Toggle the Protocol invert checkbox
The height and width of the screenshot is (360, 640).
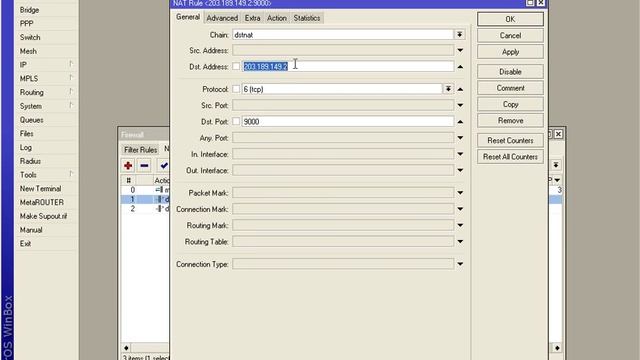236,89
